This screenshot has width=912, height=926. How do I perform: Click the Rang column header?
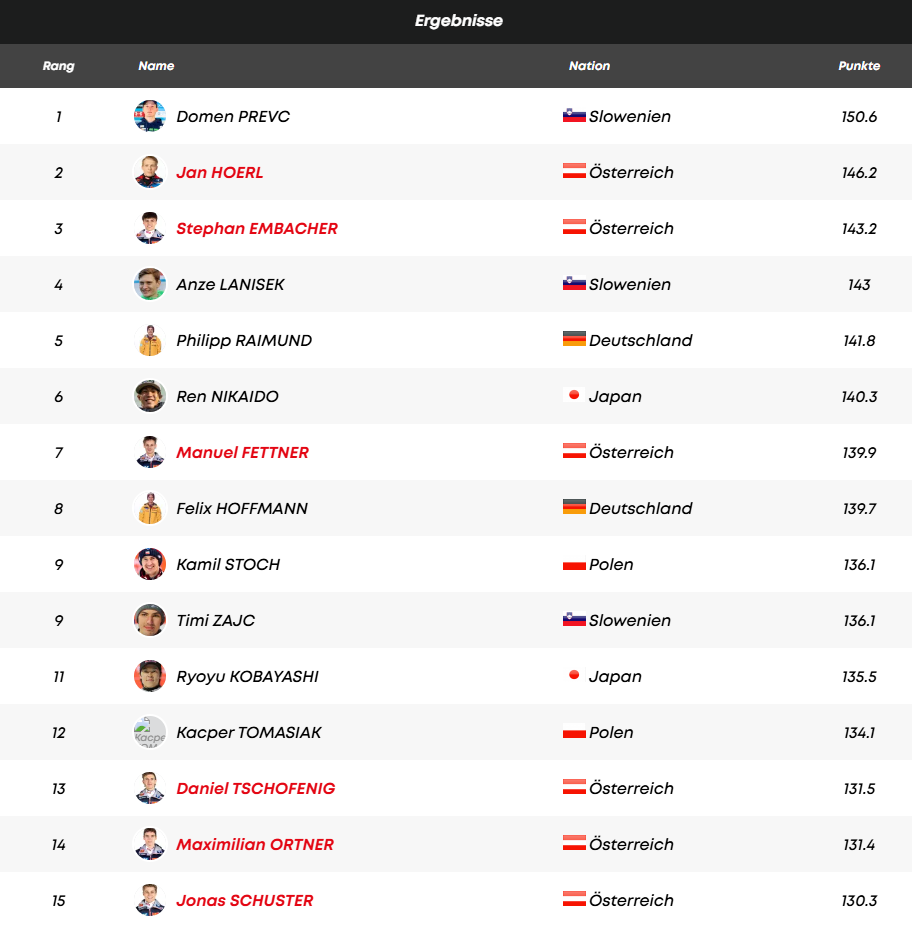(x=58, y=66)
